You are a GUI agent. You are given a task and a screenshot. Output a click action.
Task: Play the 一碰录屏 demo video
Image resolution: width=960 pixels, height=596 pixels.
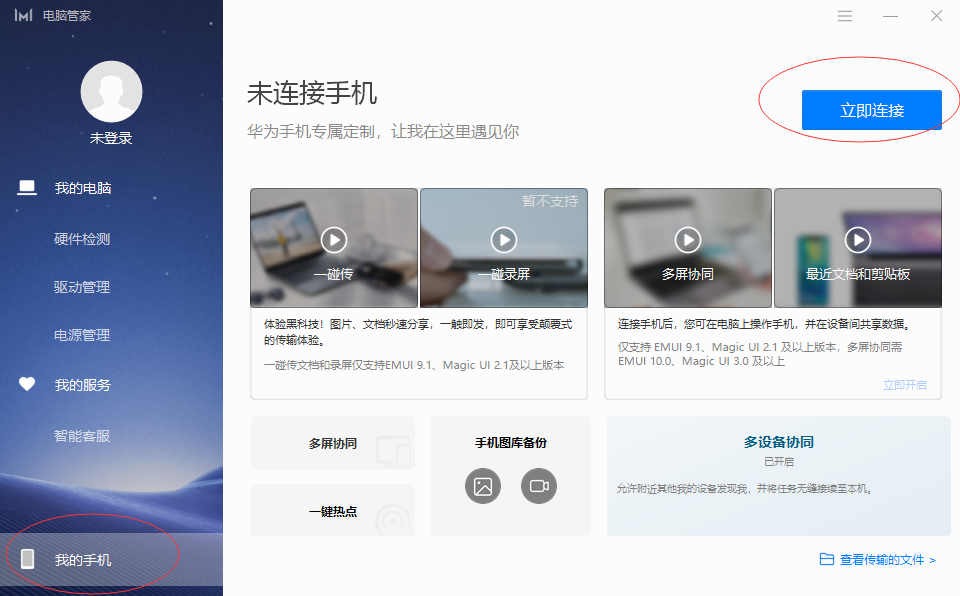click(504, 240)
